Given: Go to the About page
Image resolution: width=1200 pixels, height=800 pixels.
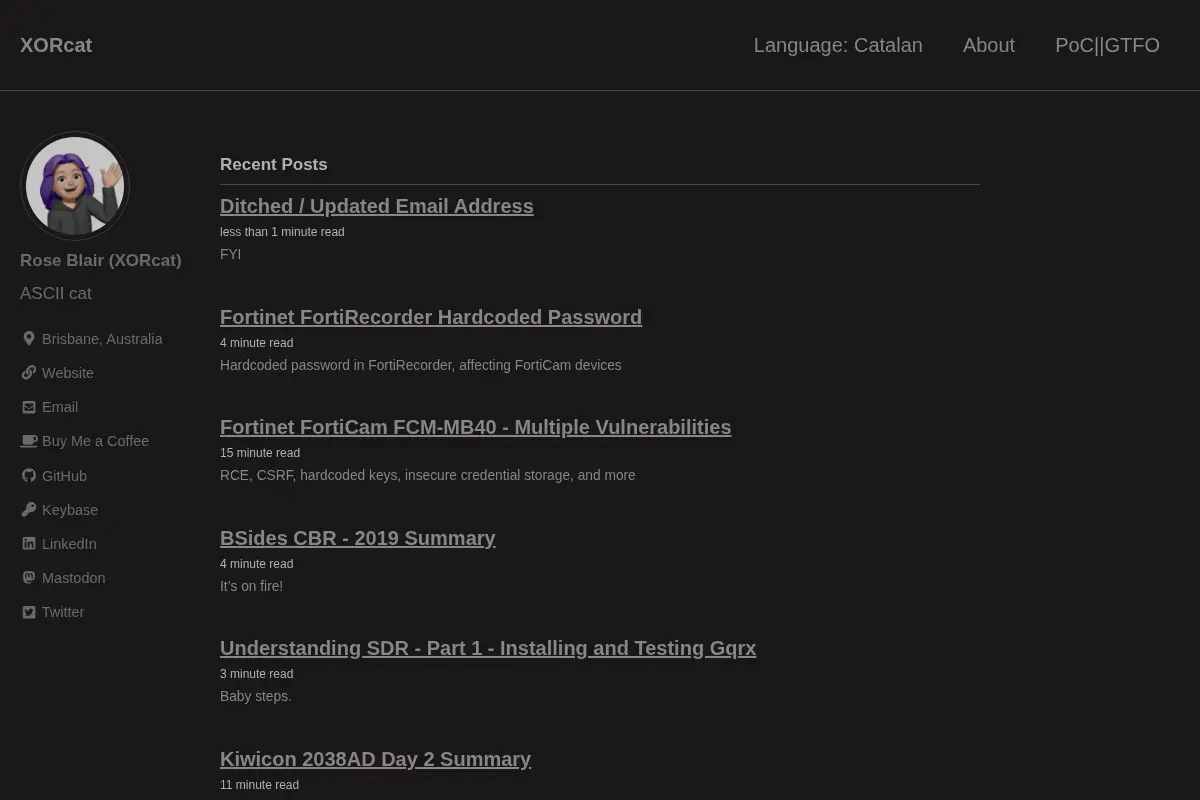Looking at the screenshot, I should coord(989,45).
